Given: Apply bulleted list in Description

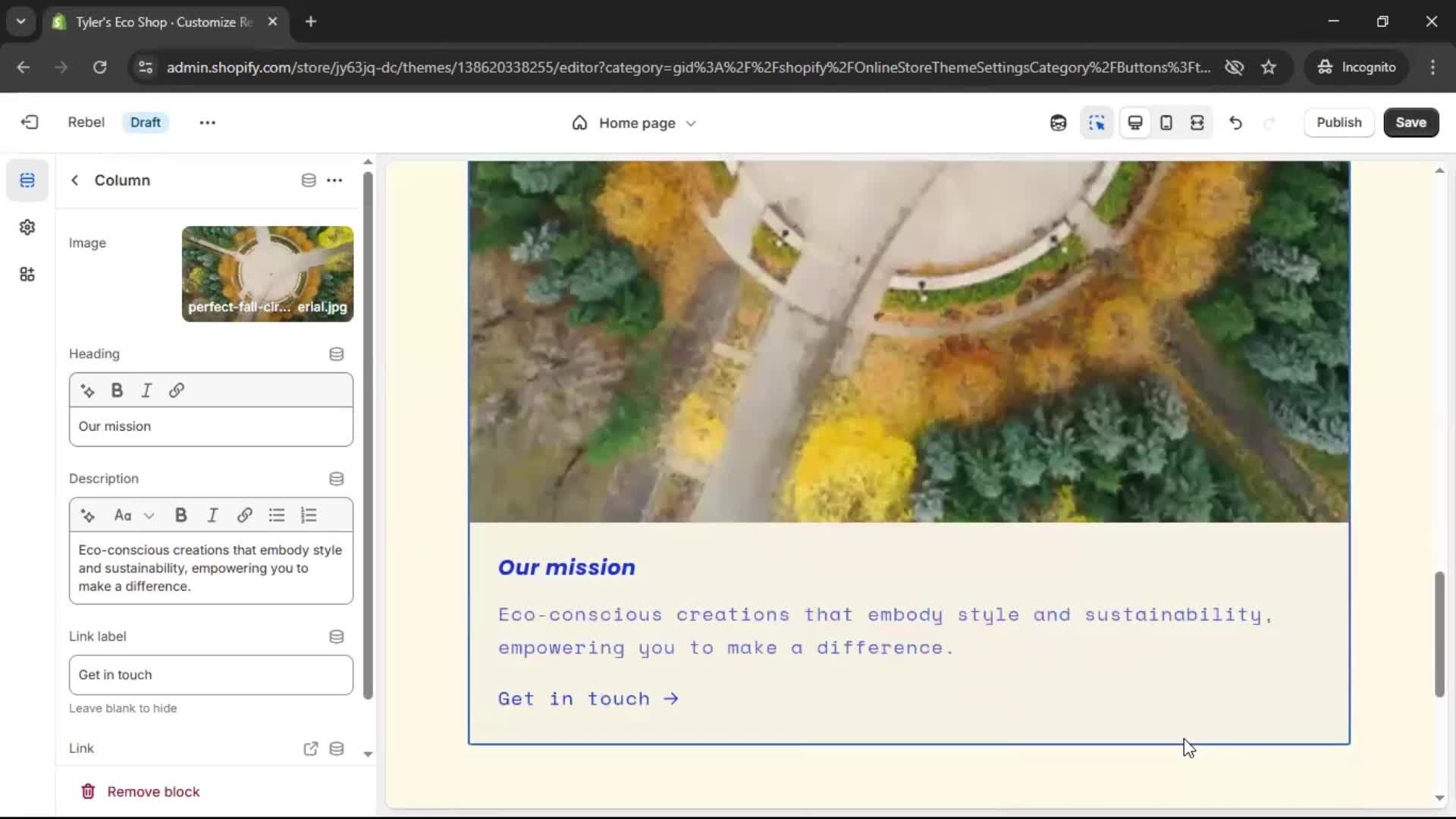Looking at the screenshot, I should tap(277, 516).
